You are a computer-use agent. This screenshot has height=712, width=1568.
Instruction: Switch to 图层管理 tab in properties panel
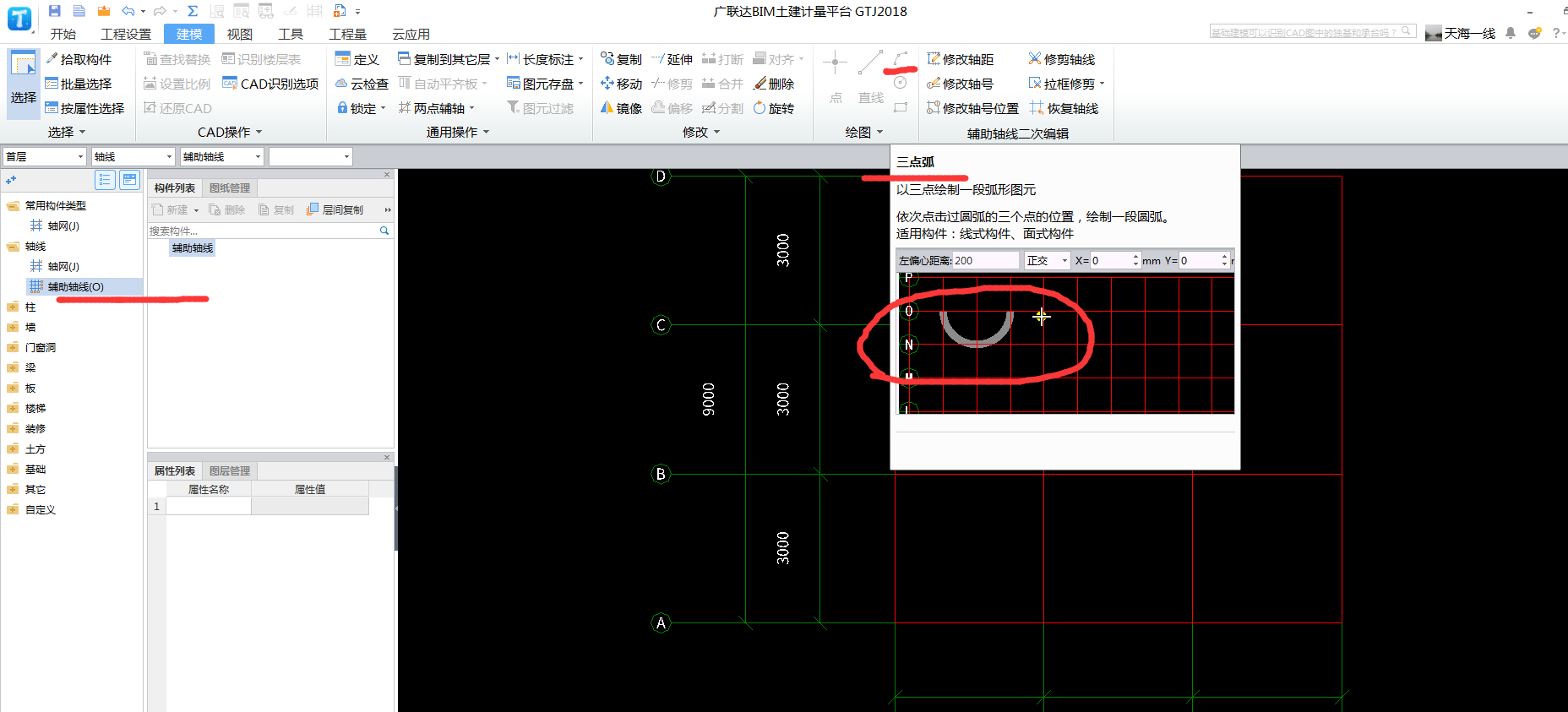(x=230, y=471)
